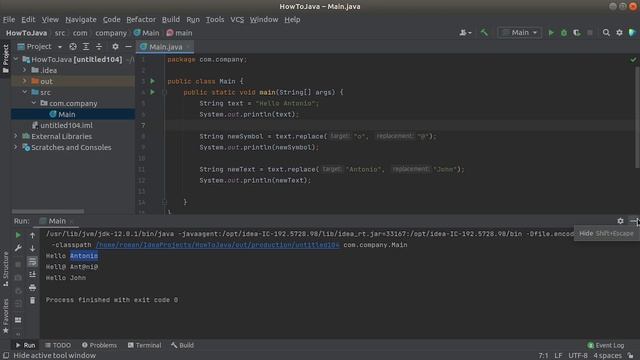The height and width of the screenshot is (360, 640).
Task: Click the company breadcrumb in navigation bar
Action: coord(111,33)
